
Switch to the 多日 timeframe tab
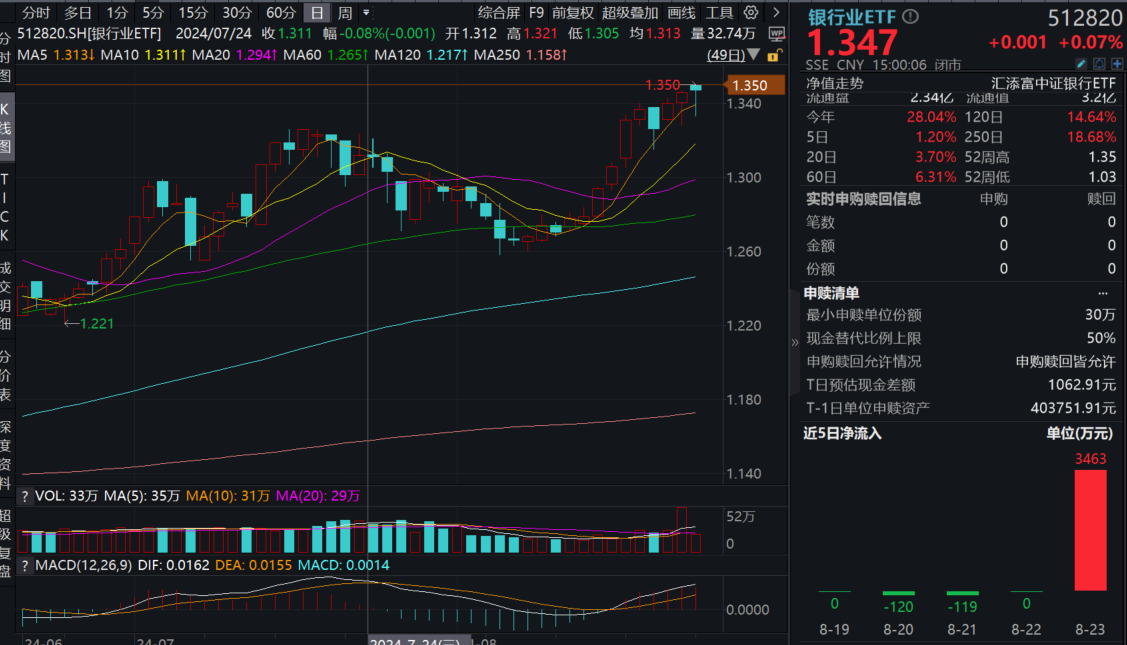78,12
